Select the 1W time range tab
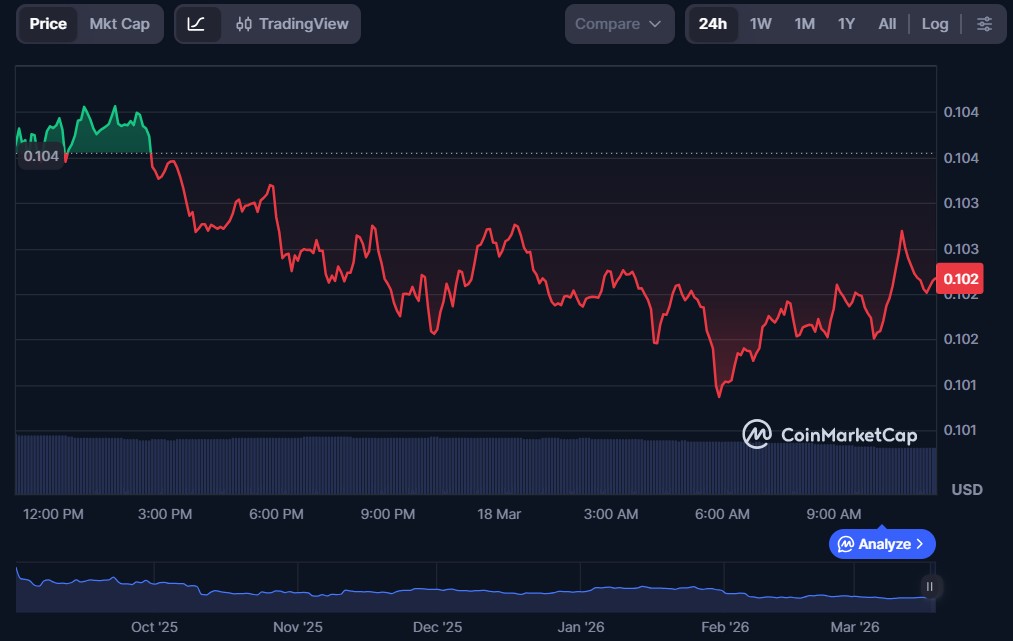 (761, 24)
